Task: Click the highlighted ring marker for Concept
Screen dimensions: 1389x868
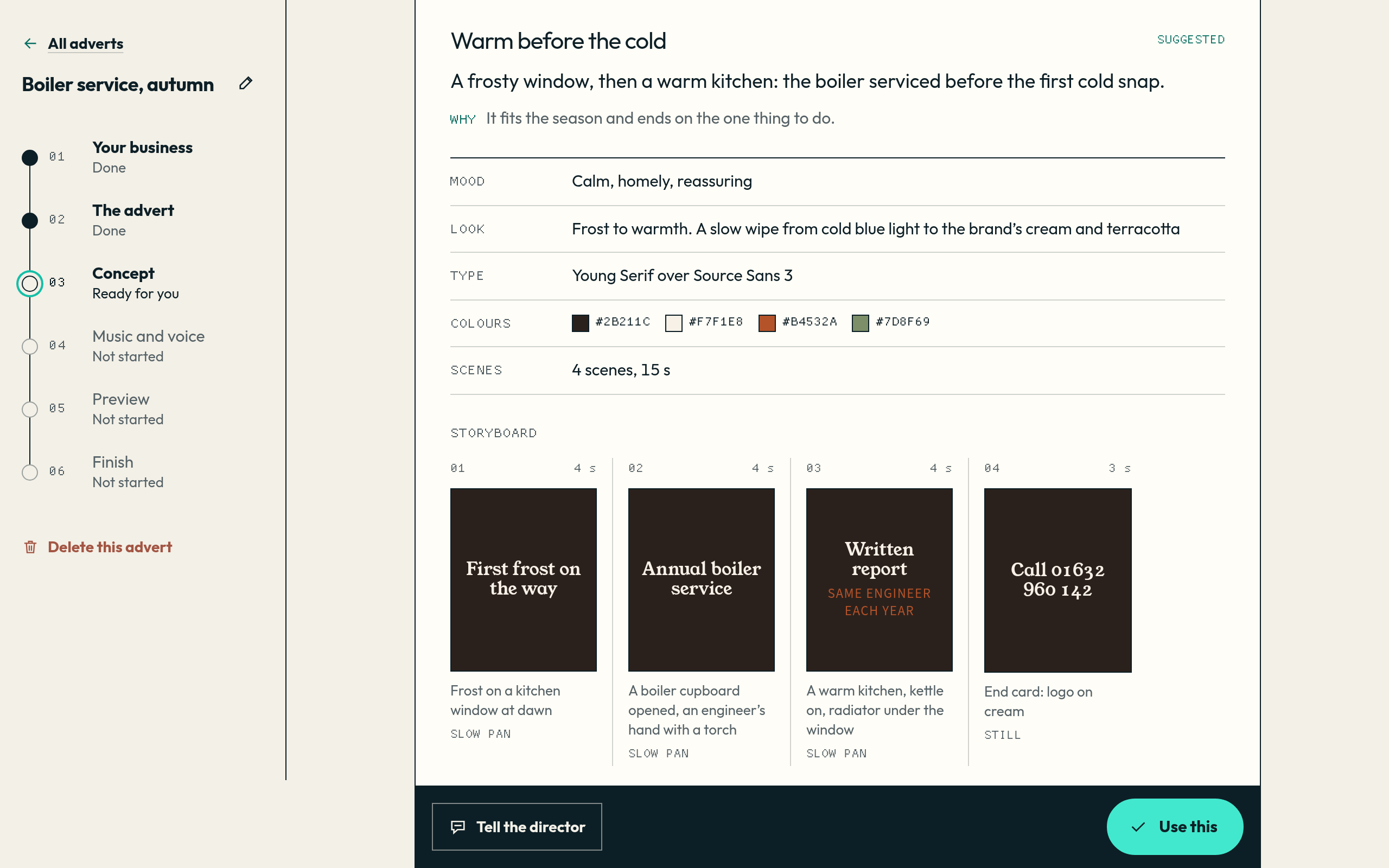Action: (30, 284)
